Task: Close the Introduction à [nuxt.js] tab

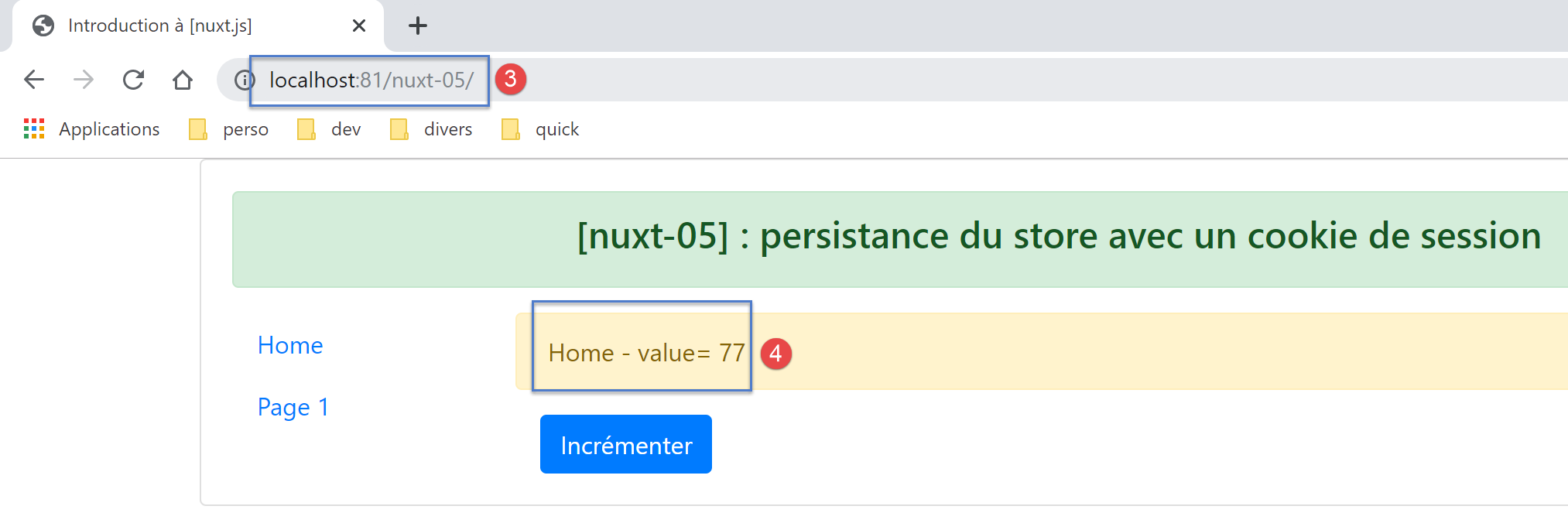Action: coord(358,26)
